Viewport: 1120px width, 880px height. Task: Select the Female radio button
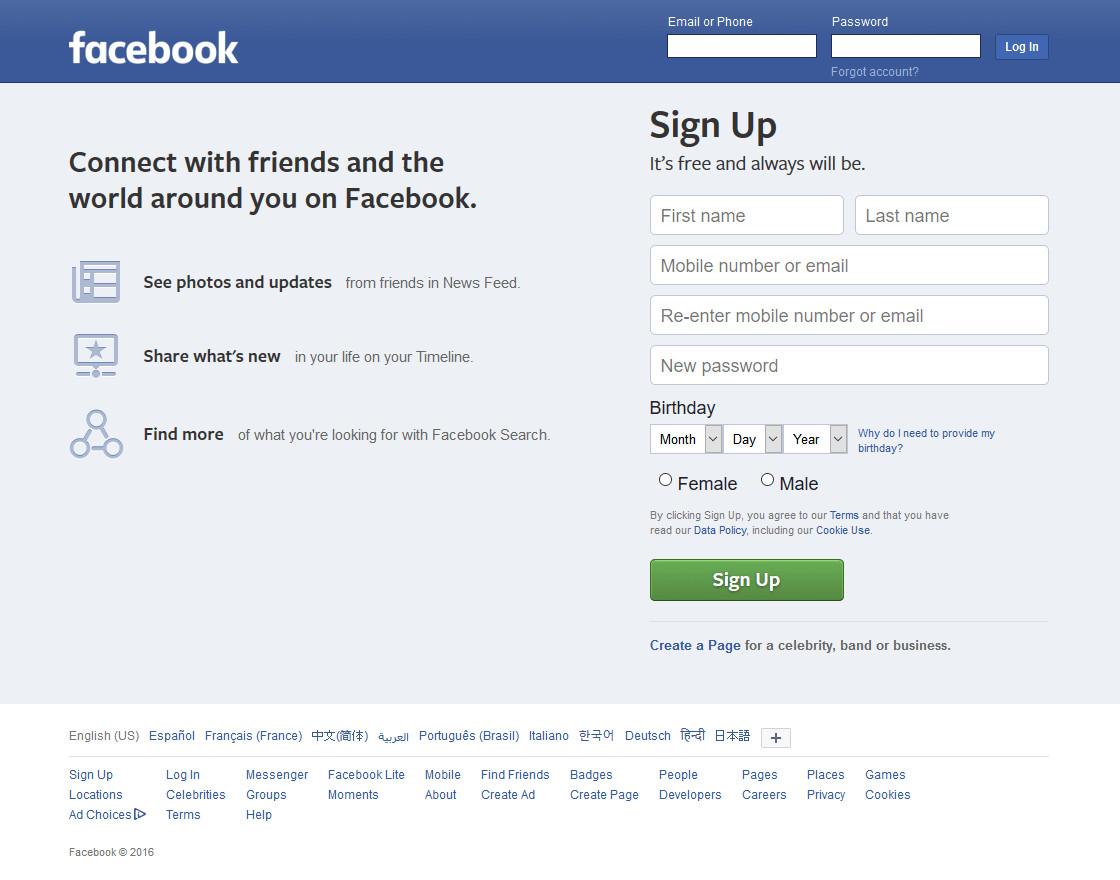point(665,480)
